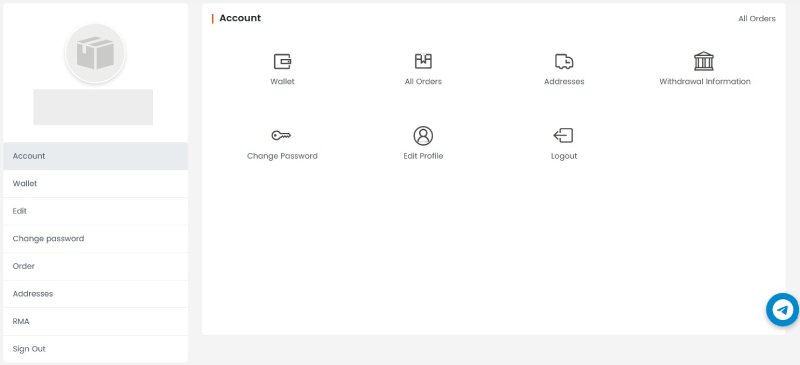Open the Addresses truck icon
This screenshot has width=800, height=365.
tap(564, 61)
